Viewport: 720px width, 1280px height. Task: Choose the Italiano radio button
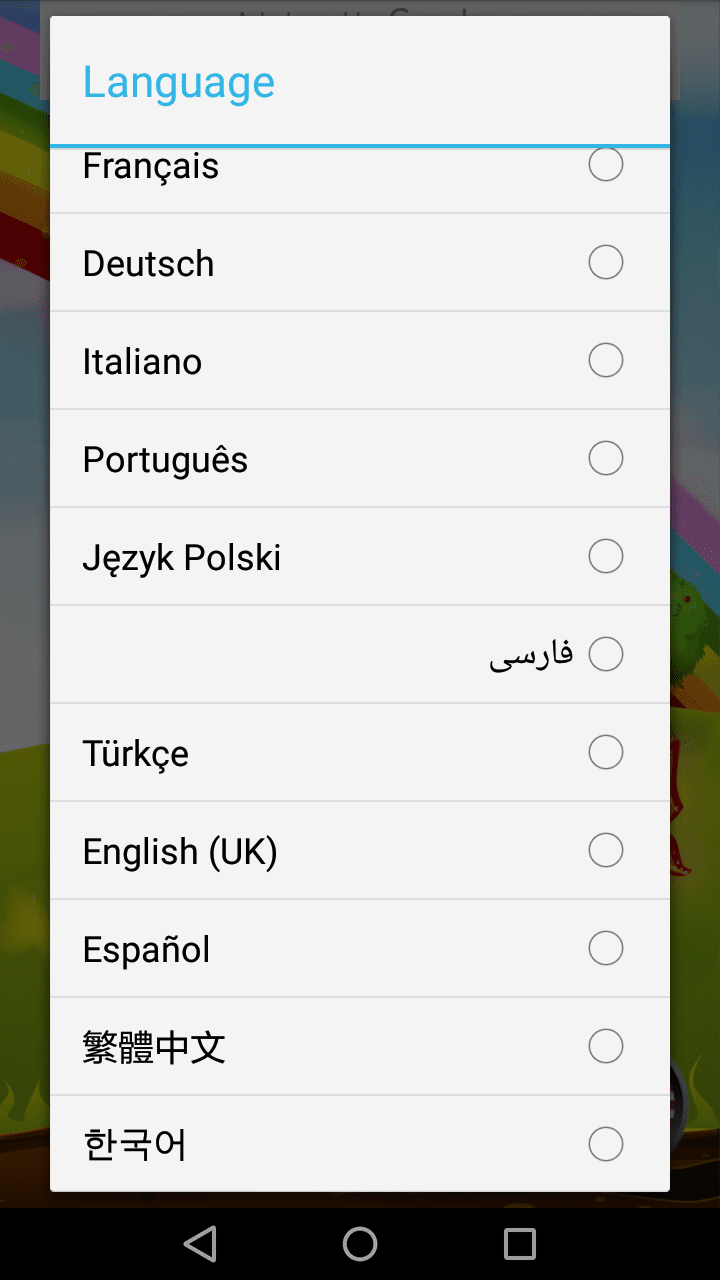[606, 360]
